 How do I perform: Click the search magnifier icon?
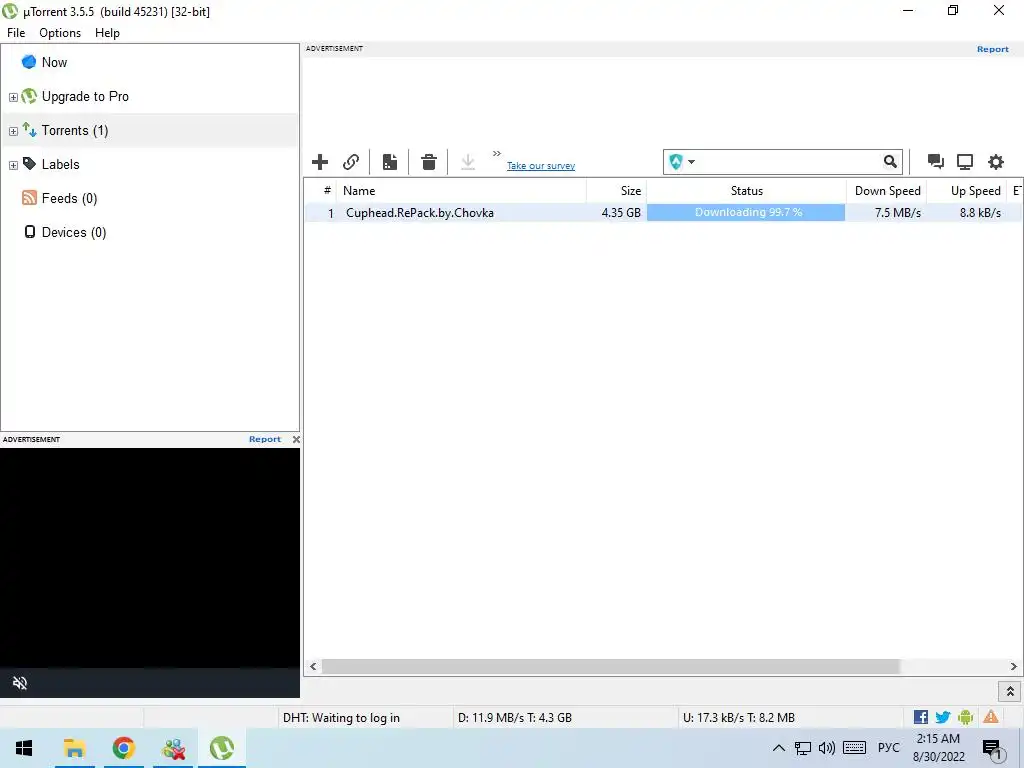pyautogui.click(x=890, y=161)
